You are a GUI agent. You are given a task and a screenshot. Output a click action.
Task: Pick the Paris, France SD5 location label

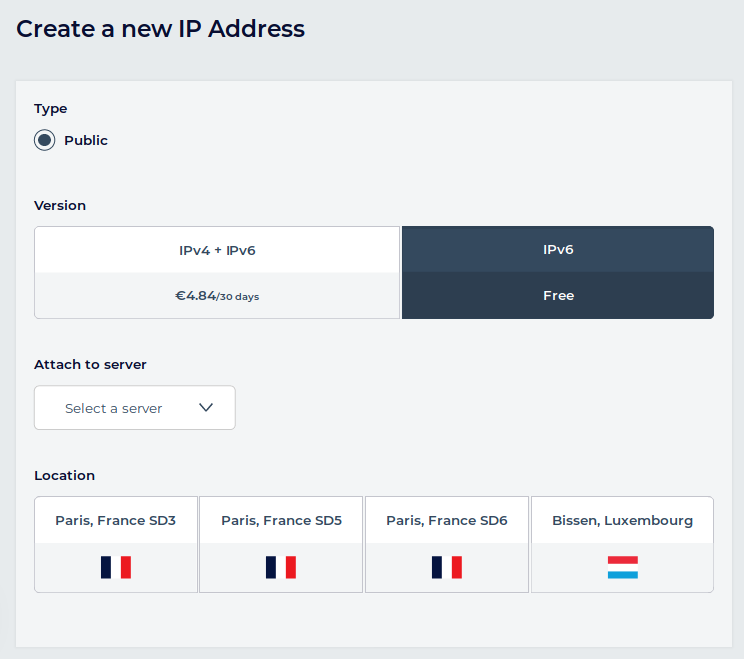[x=281, y=521]
